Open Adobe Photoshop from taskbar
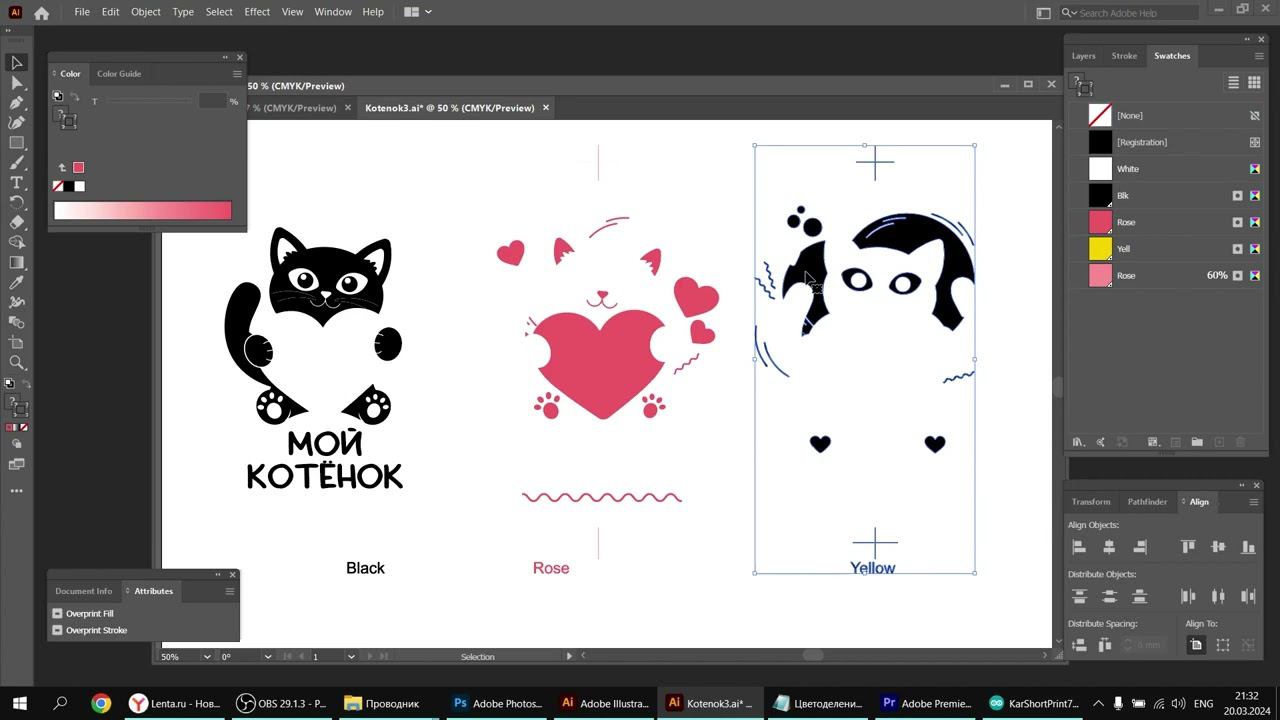Image resolution: width=1280 pixels, height=720 pixels. coord(497,703)
